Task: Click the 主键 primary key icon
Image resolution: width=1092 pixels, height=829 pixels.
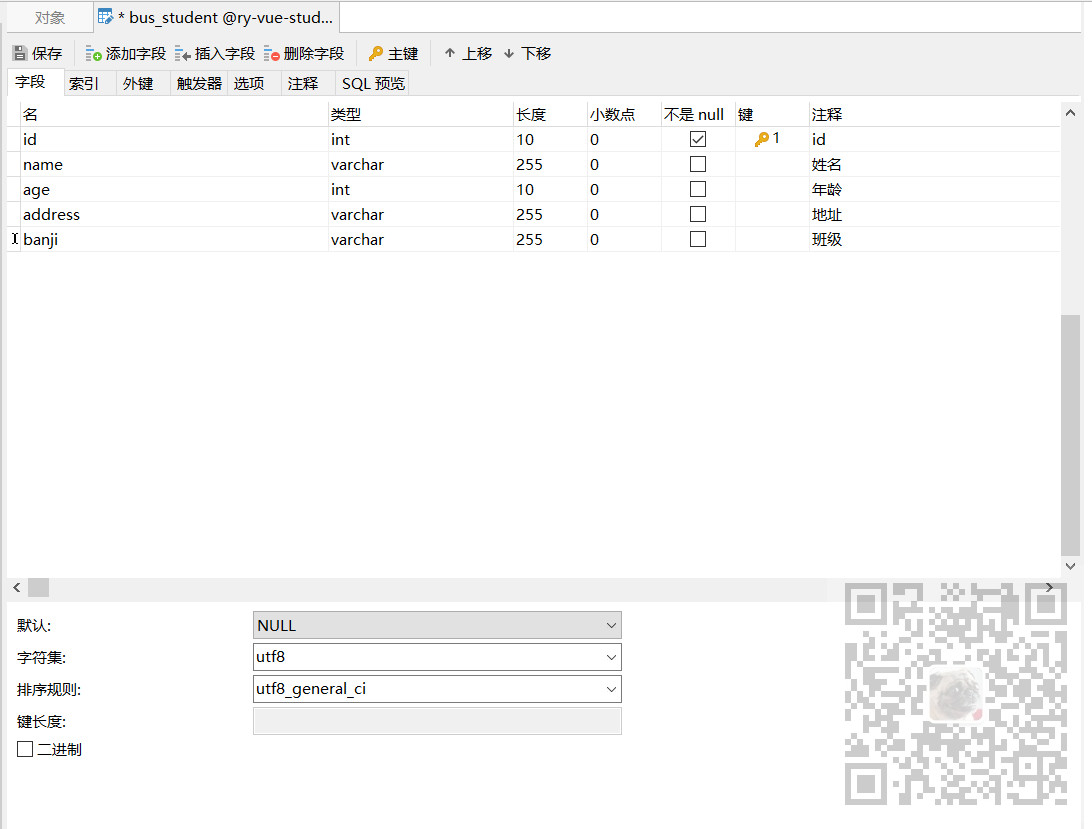Action: pos(375,52)
